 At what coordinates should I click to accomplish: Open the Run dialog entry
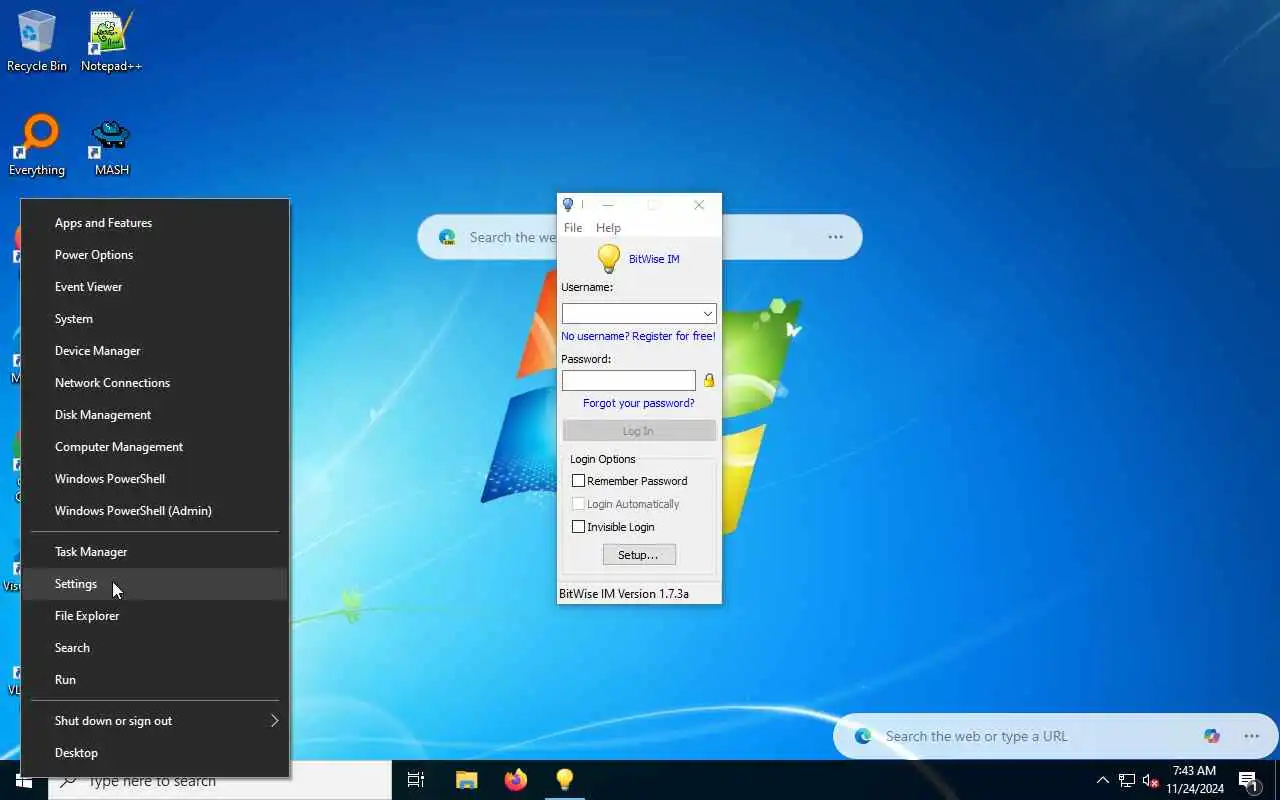[155, 680]
